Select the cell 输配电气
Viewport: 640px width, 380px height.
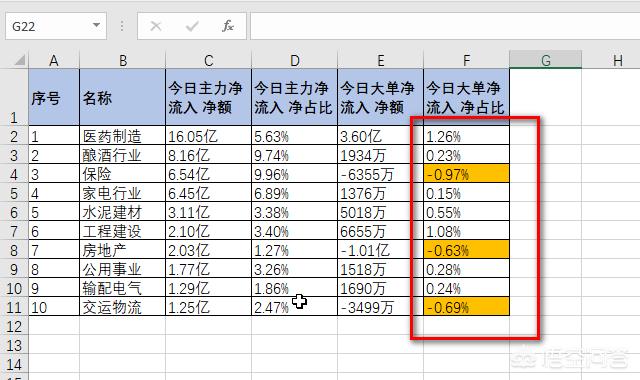pyautogui.click(x=122, y=288)
